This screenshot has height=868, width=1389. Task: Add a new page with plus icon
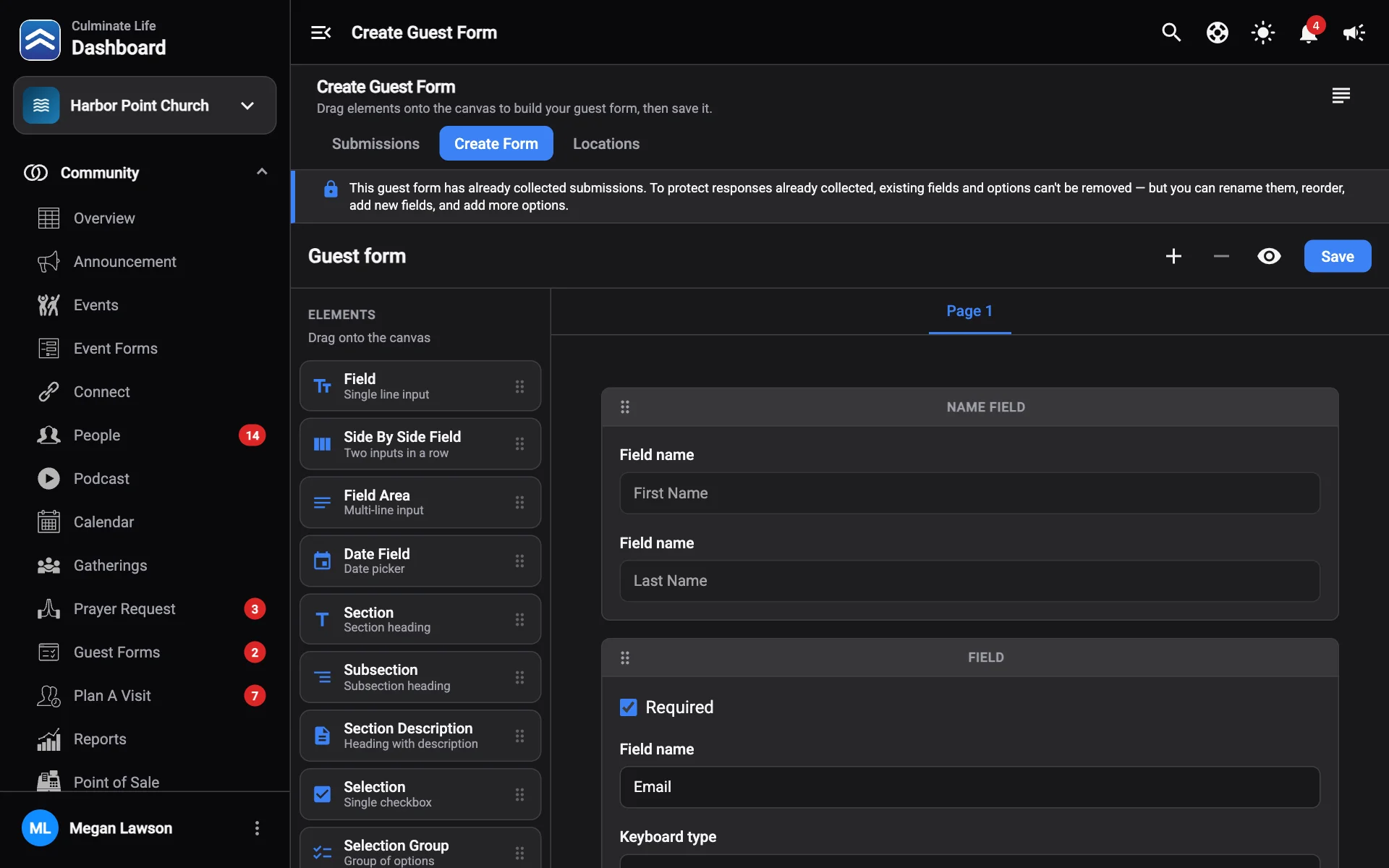pos(1173,256)
